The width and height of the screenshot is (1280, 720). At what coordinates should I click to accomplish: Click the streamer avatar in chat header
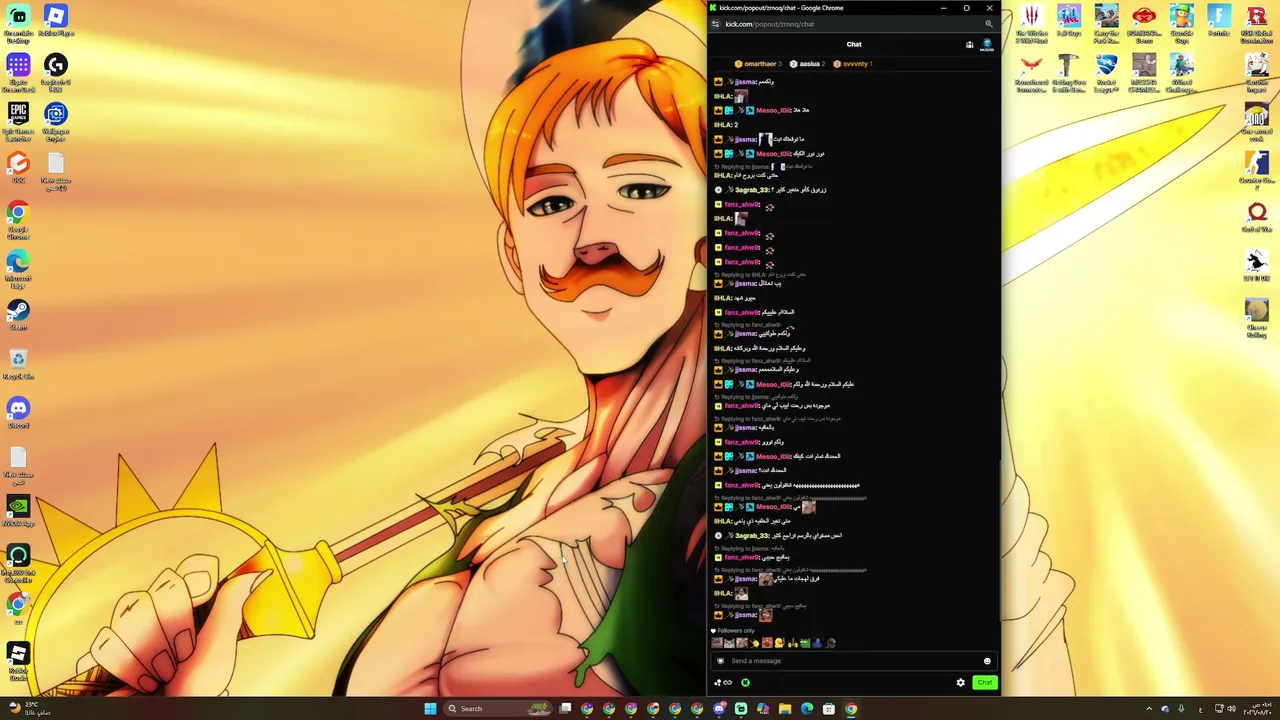click(987, 44)
